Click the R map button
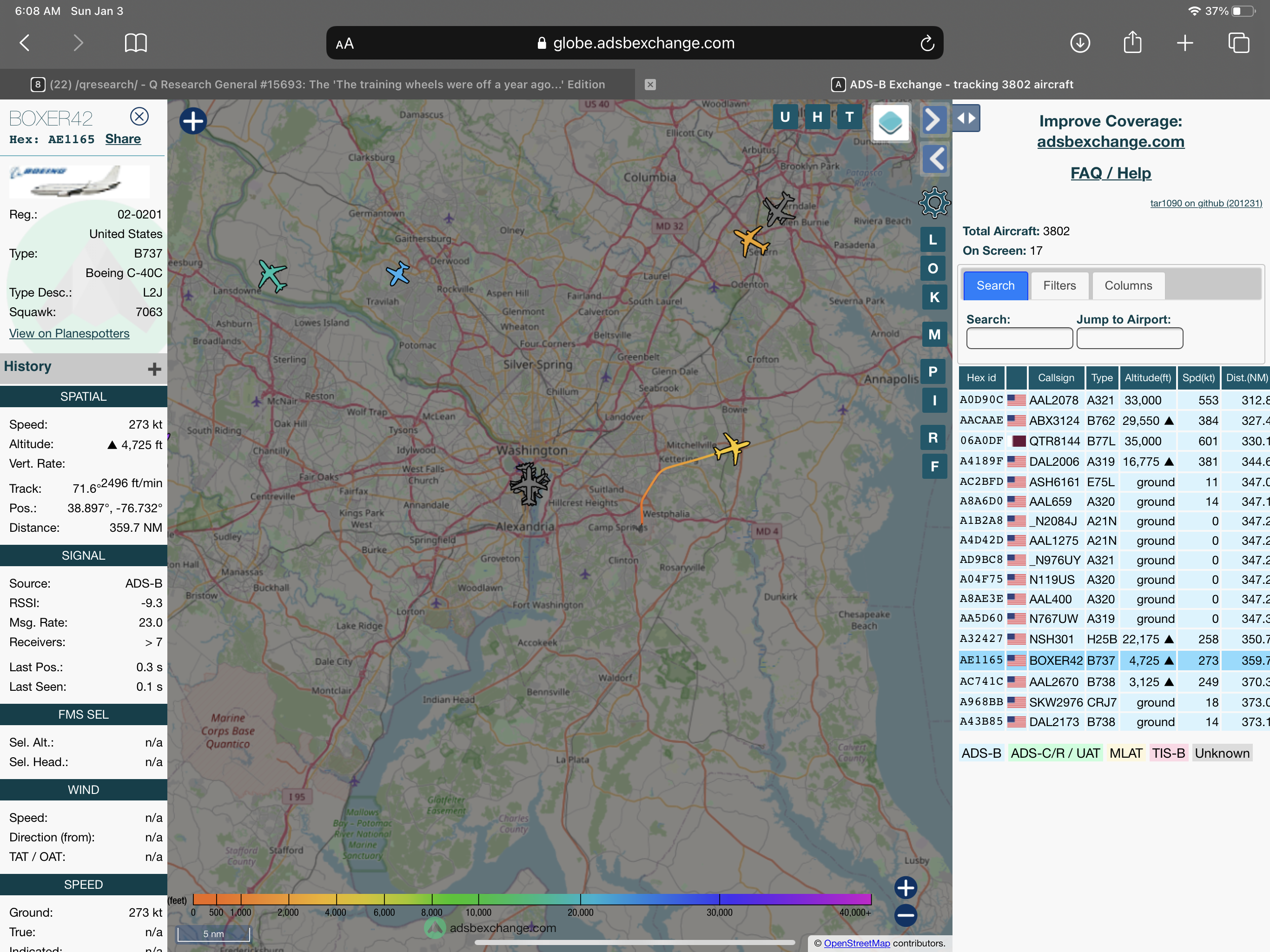The width and height of the screenshot is (1270, 952). coord(933,437)
